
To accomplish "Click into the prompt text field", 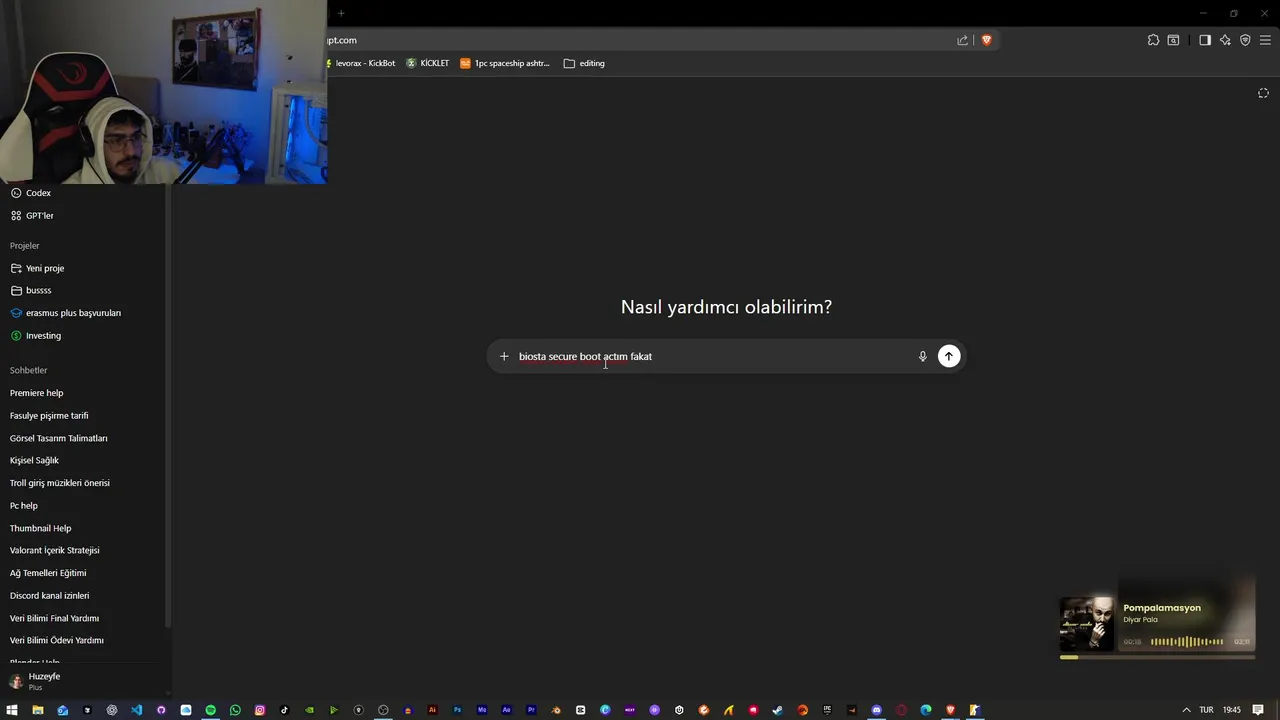I will [714, 356].
